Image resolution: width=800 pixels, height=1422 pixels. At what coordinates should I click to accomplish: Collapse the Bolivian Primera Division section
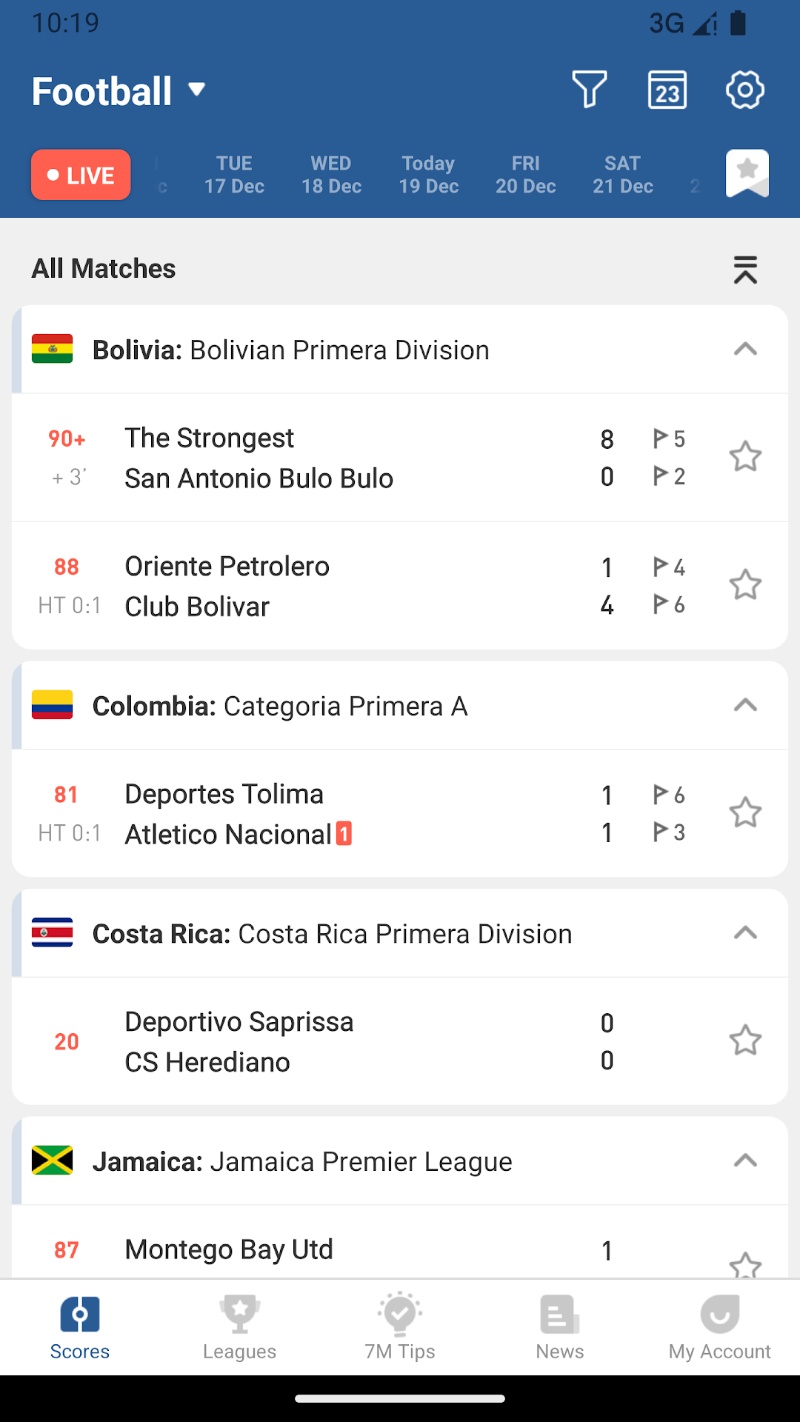tap(745, 349)
